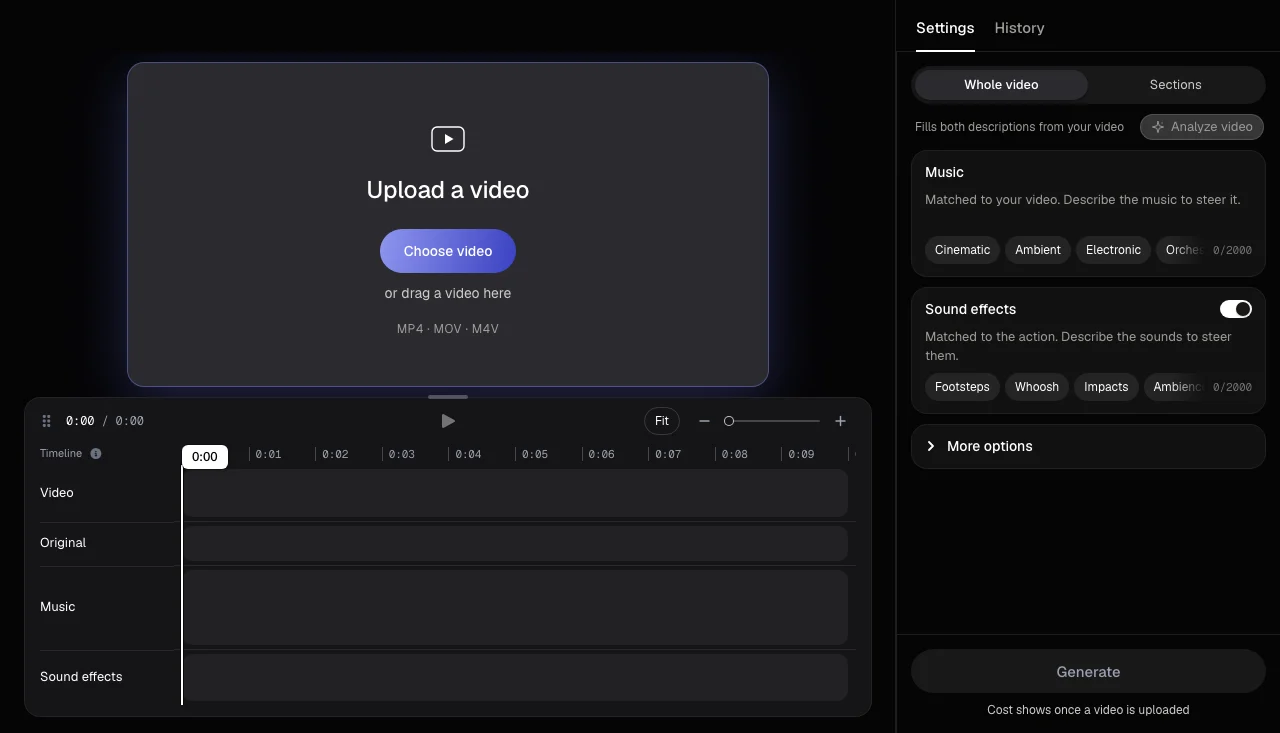Open the Settings tab
The height and width of the screenshot is (733, 1280).
945,28
